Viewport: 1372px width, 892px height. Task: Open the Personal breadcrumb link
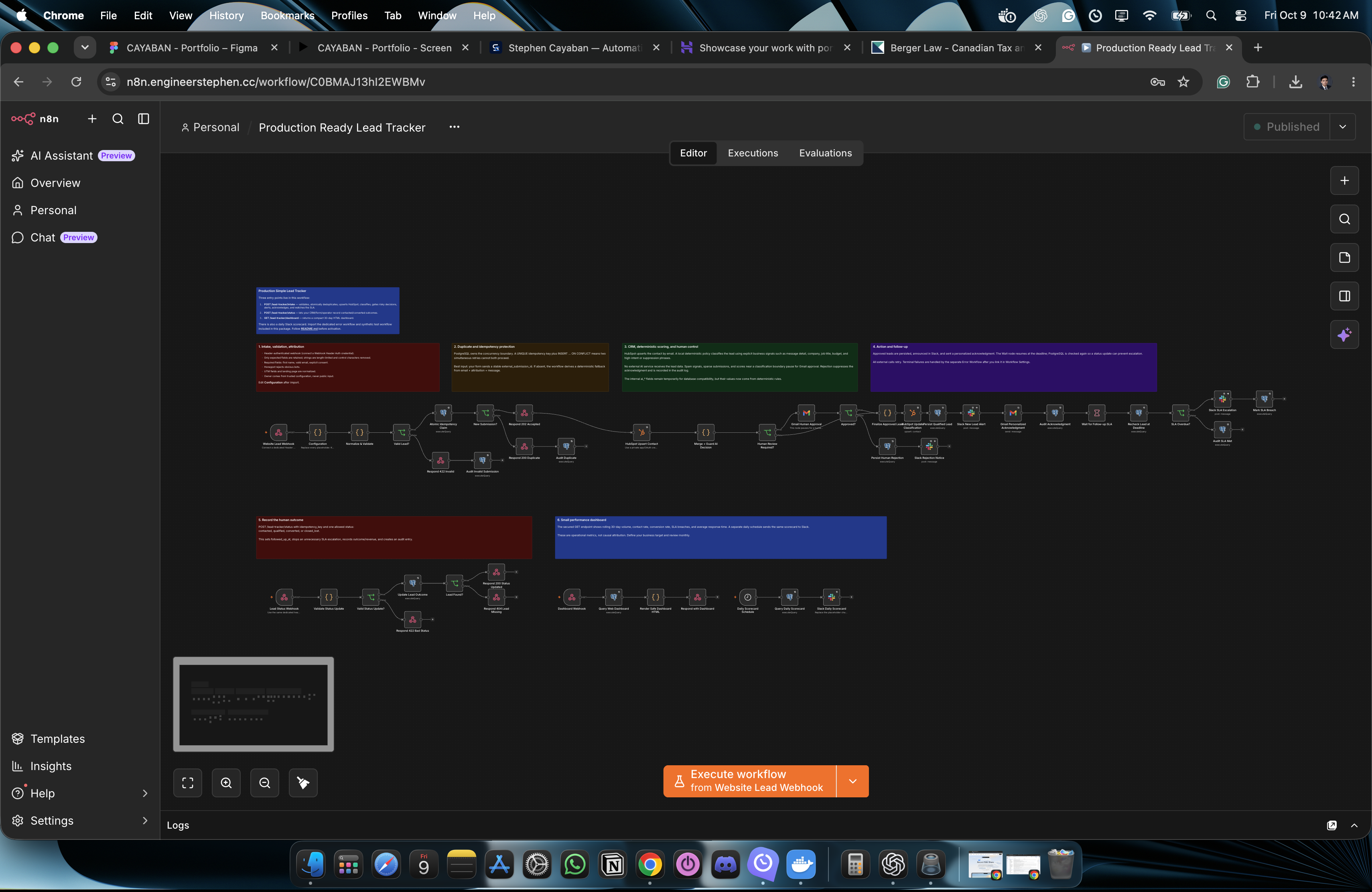210,128
